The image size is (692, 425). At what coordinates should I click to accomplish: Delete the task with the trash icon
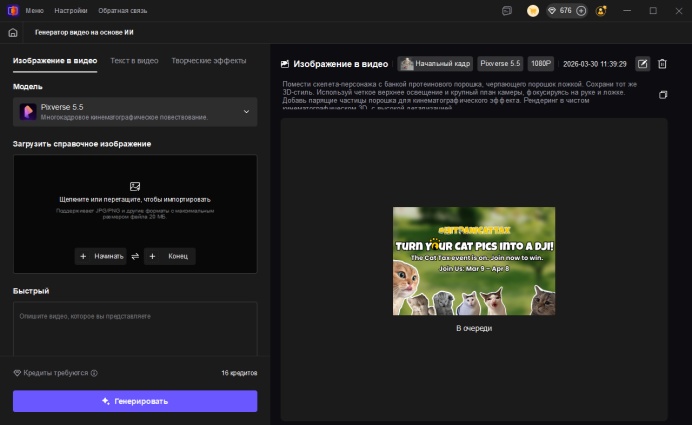point(662,64)
